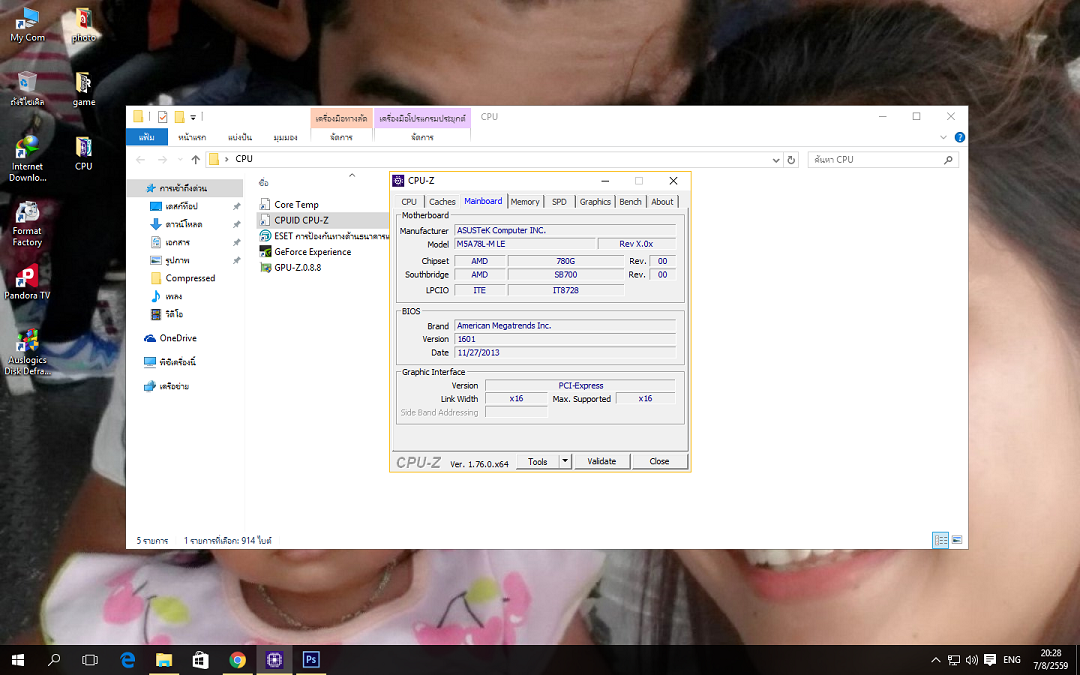Open Photoshop from the taskbar
1080x675 pixels.
coord(310,660)
